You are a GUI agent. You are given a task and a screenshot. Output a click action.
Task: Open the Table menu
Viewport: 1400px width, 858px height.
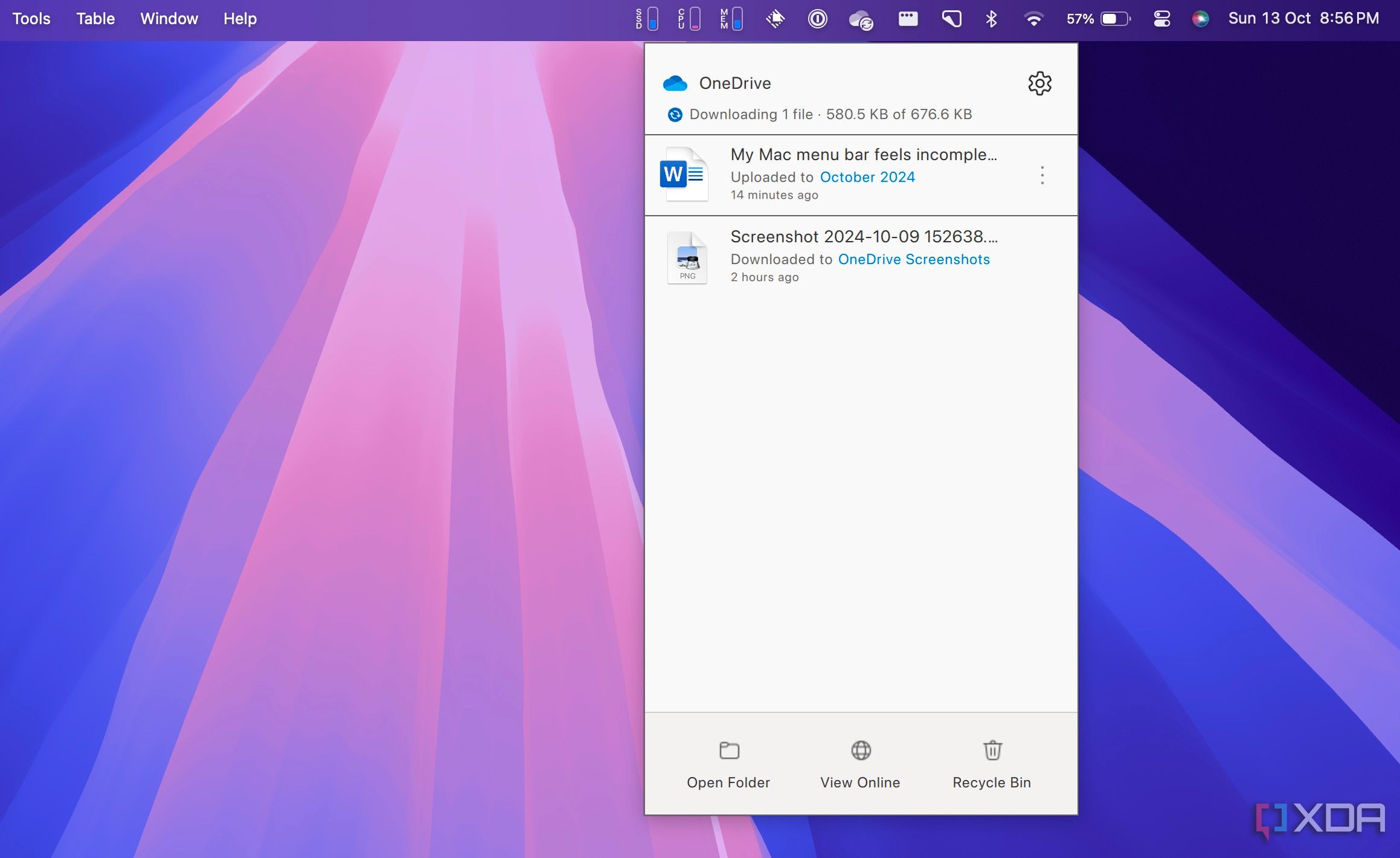(x=95, y=19)
